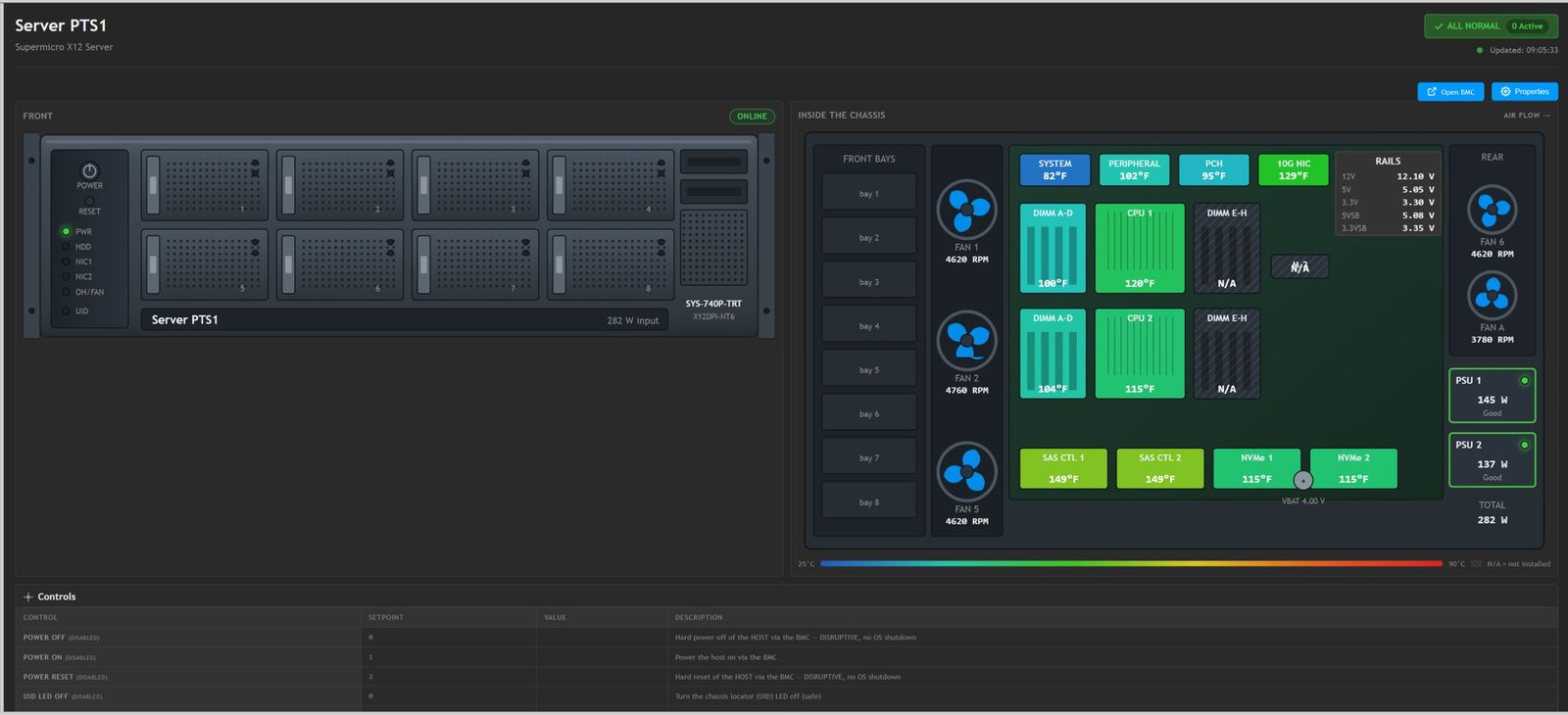Click the temperature color scale bar
Image resolution: width=1568 pixels, height=715 pixels.
(1131, 564)
